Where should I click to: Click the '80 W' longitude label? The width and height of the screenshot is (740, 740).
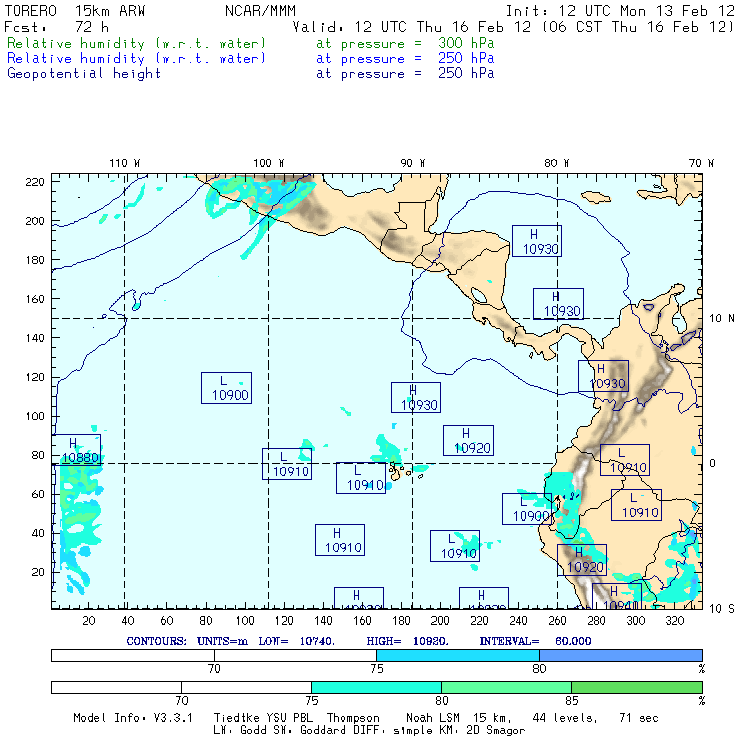coord(556,163)
